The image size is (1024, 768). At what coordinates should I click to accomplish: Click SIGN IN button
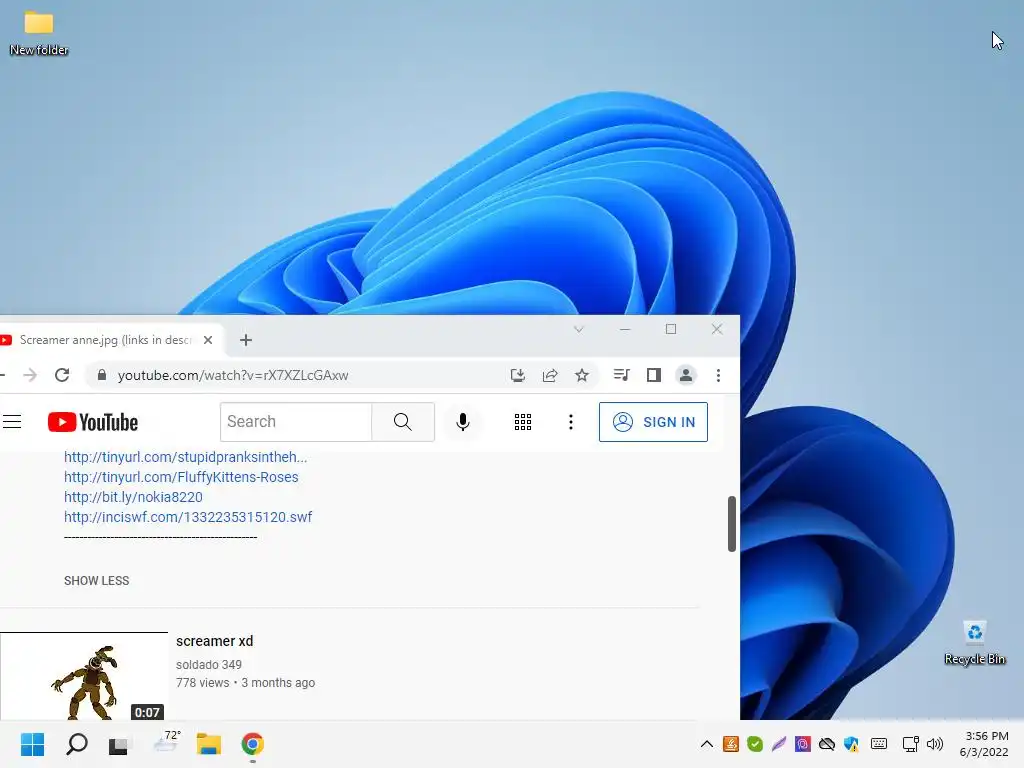[653, 422]
